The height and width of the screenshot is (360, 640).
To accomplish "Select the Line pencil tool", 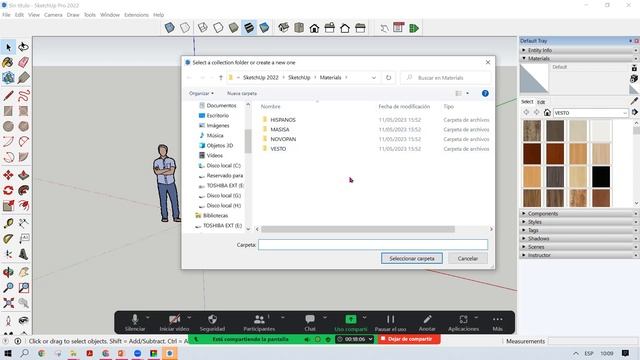I will coord(8,96).
